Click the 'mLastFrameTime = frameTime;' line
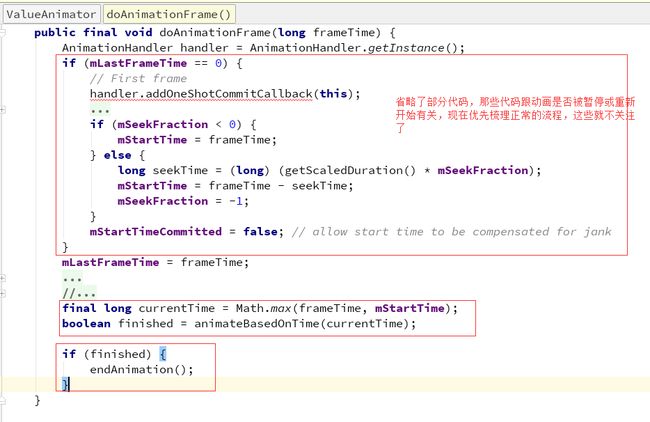The image size is (650, 422). click(x=155, y=262)
